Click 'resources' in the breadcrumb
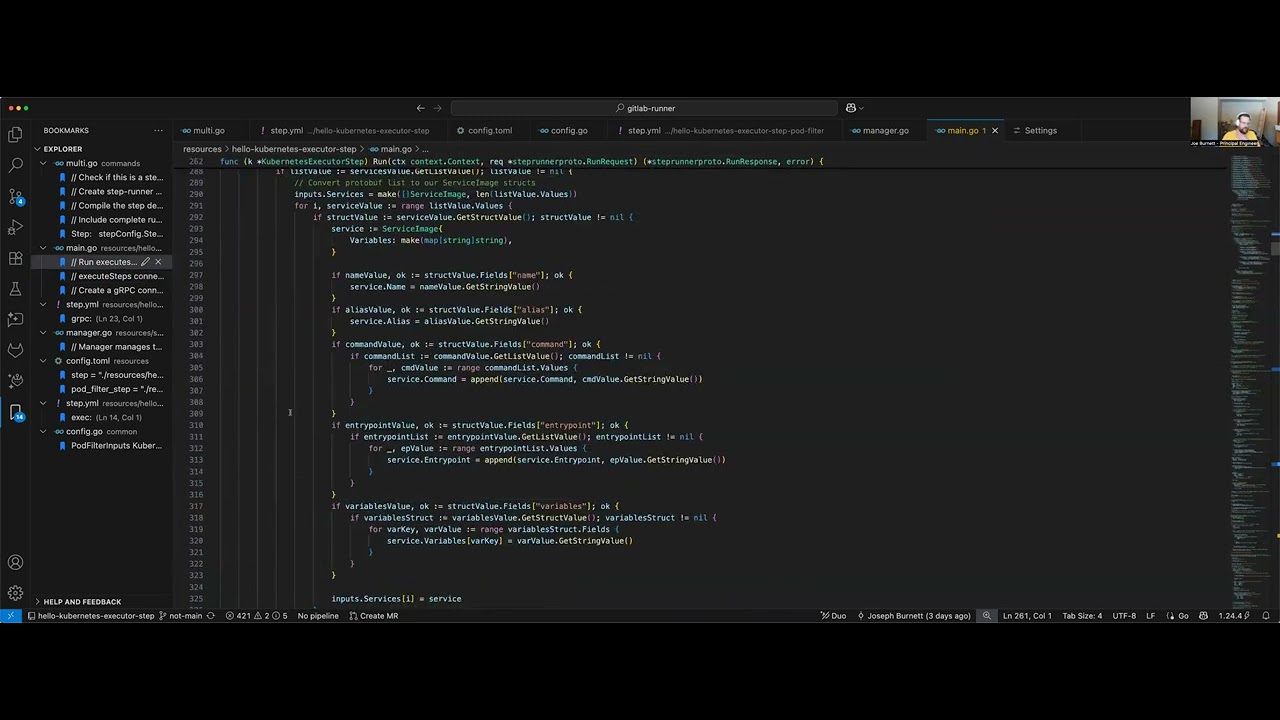Screen dimensions: 1280x720 tap(202, 149)
